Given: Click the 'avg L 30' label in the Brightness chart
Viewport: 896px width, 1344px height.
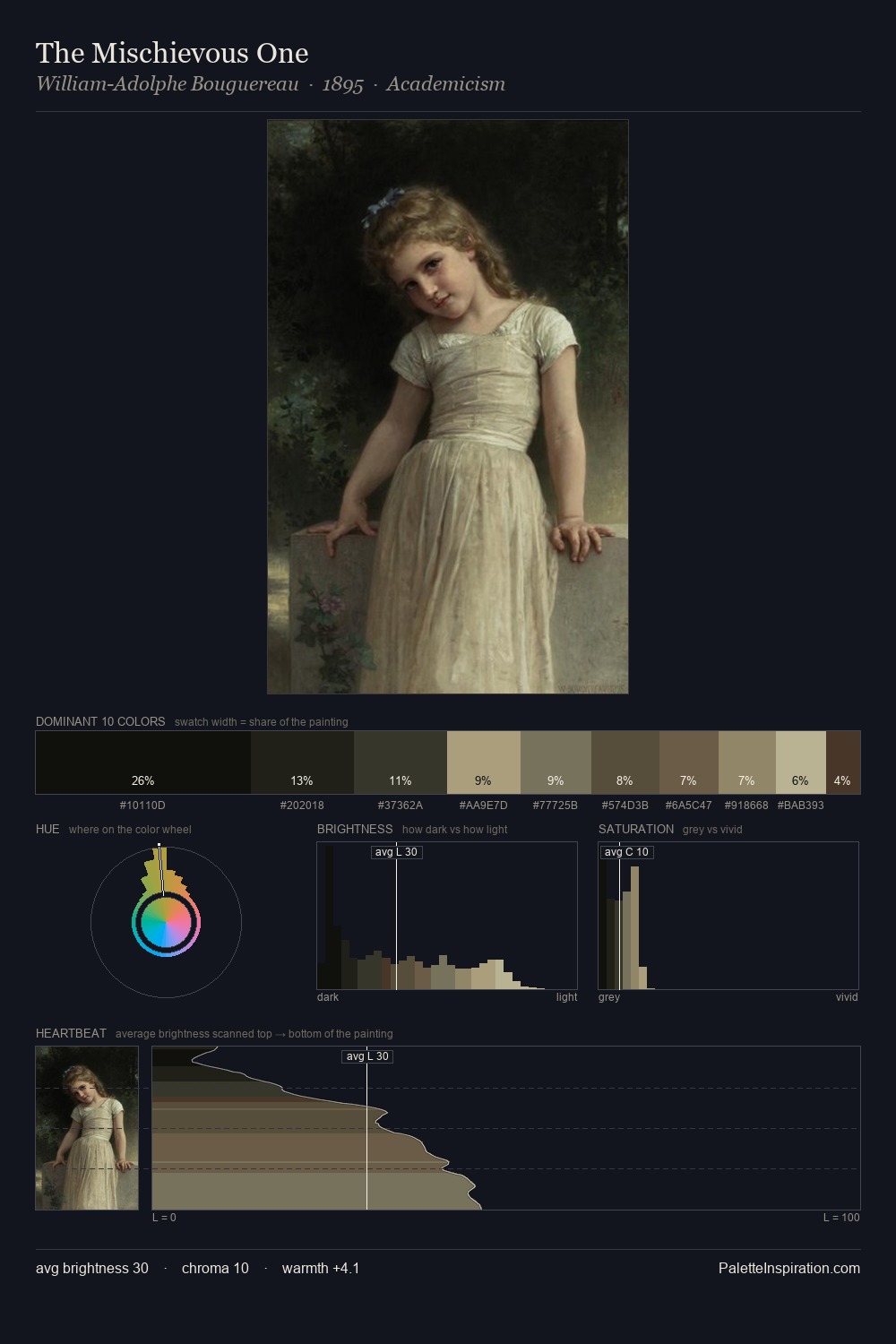Looking at the screenshot, I should [x=396, y=852].
